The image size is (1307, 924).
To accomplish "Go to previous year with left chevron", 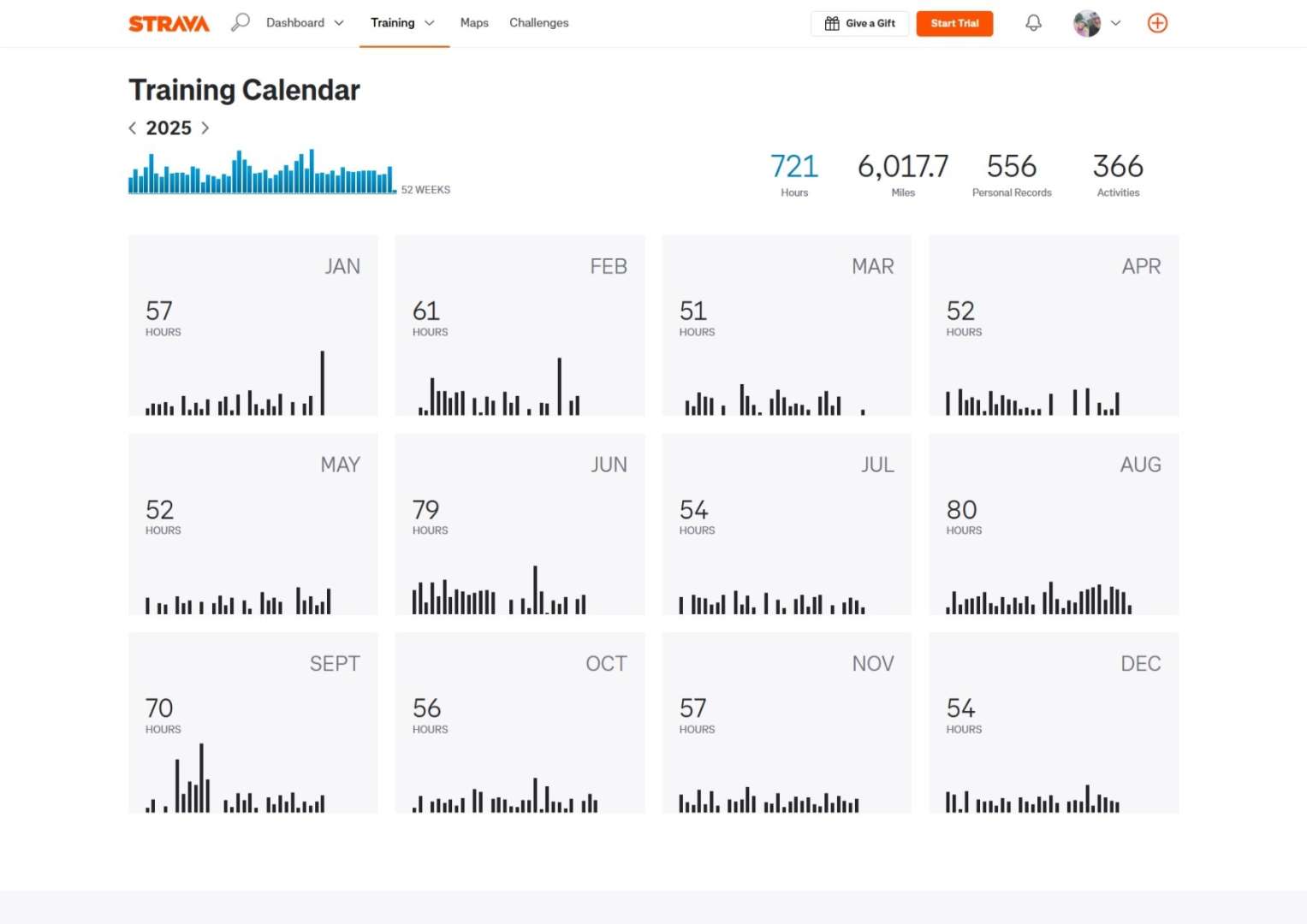I will 133,128.
